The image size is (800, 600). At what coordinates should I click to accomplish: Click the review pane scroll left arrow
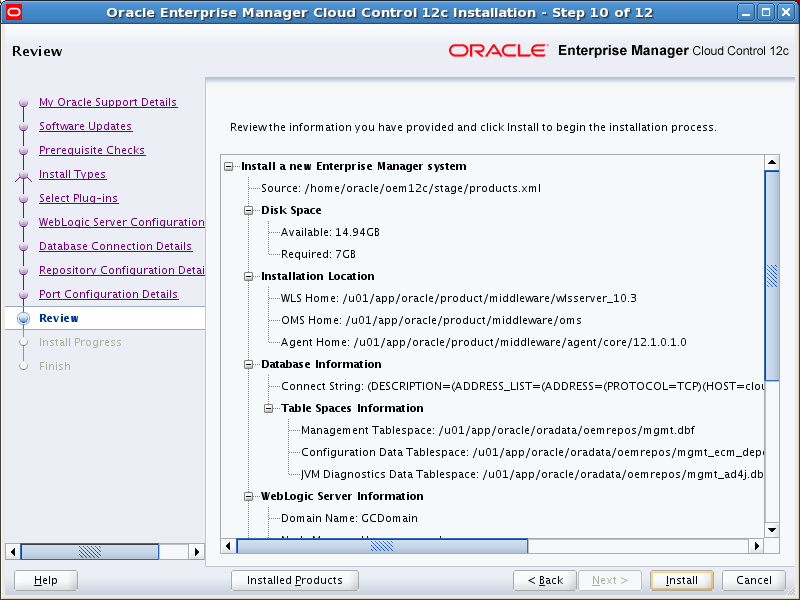228,546
